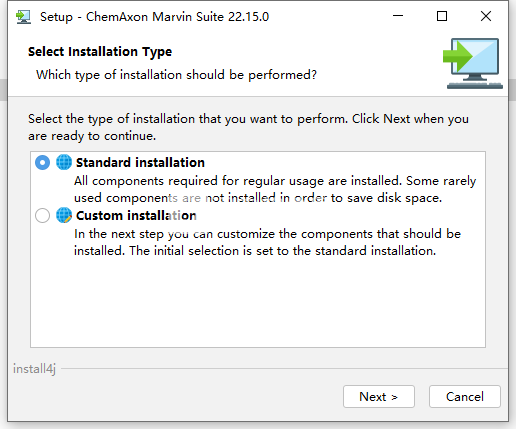This screenshot has width=516, height=429.
Task: Click the Custom installation description text
Action: click(267, 242)
